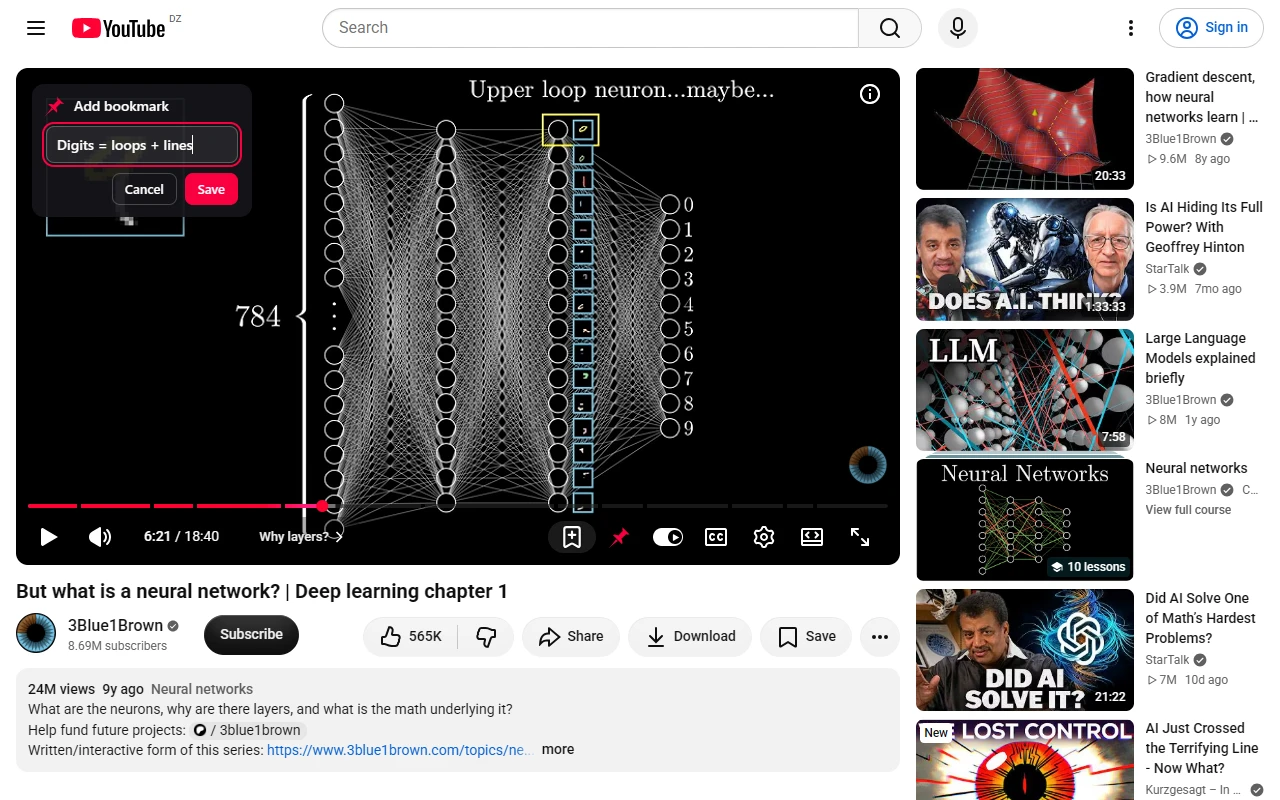Like the video
The height and width of the screenshot is (800, 1280).
[x=410, y=636]
